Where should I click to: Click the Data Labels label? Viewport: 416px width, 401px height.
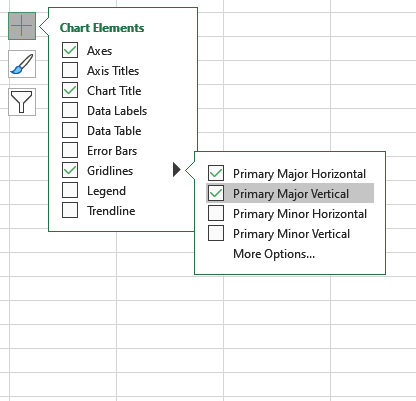pos(117,111)
